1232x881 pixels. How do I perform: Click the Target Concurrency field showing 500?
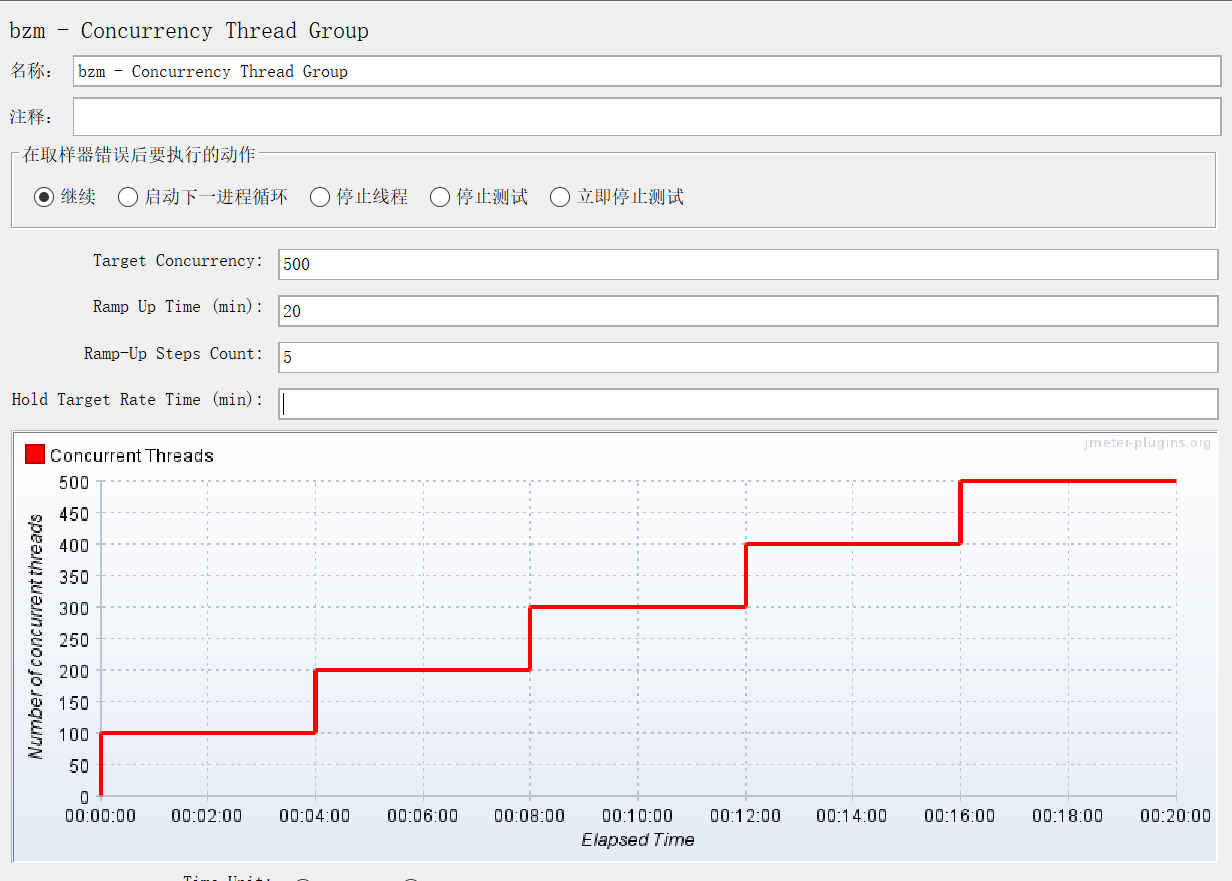(748, 264)
